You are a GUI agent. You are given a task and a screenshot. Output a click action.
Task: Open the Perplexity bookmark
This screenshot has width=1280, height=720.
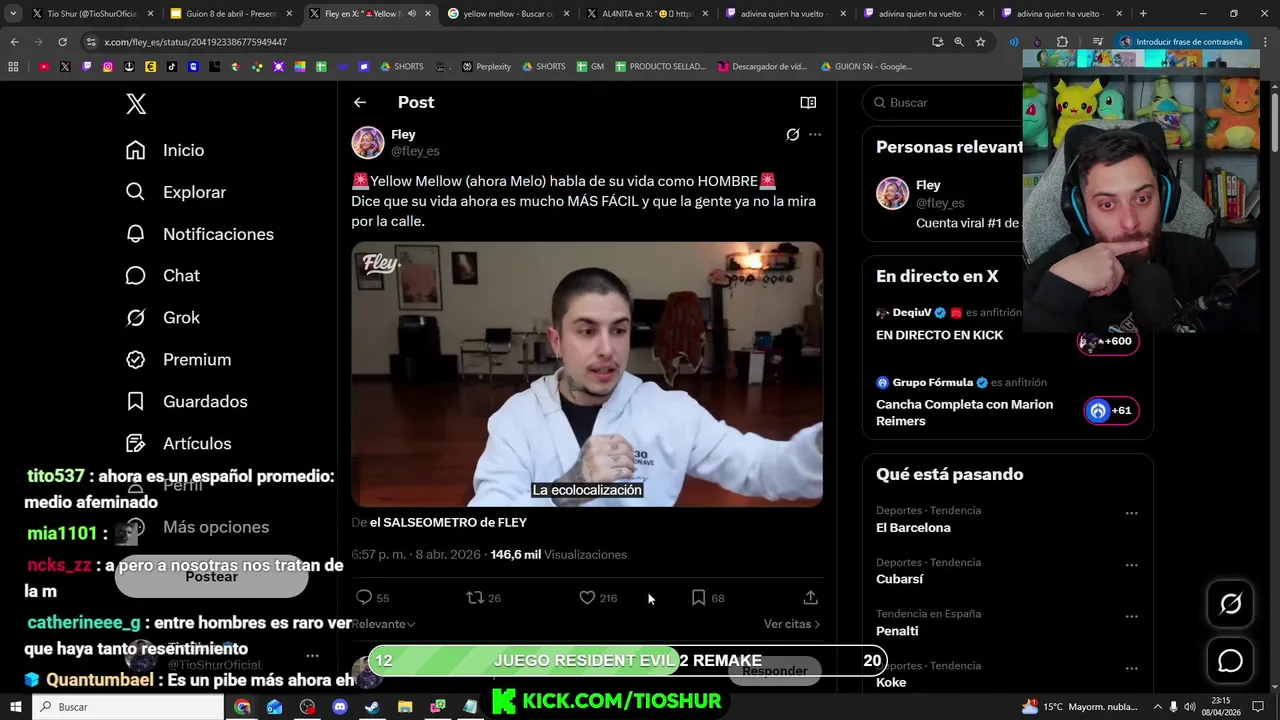click(486, 66)
